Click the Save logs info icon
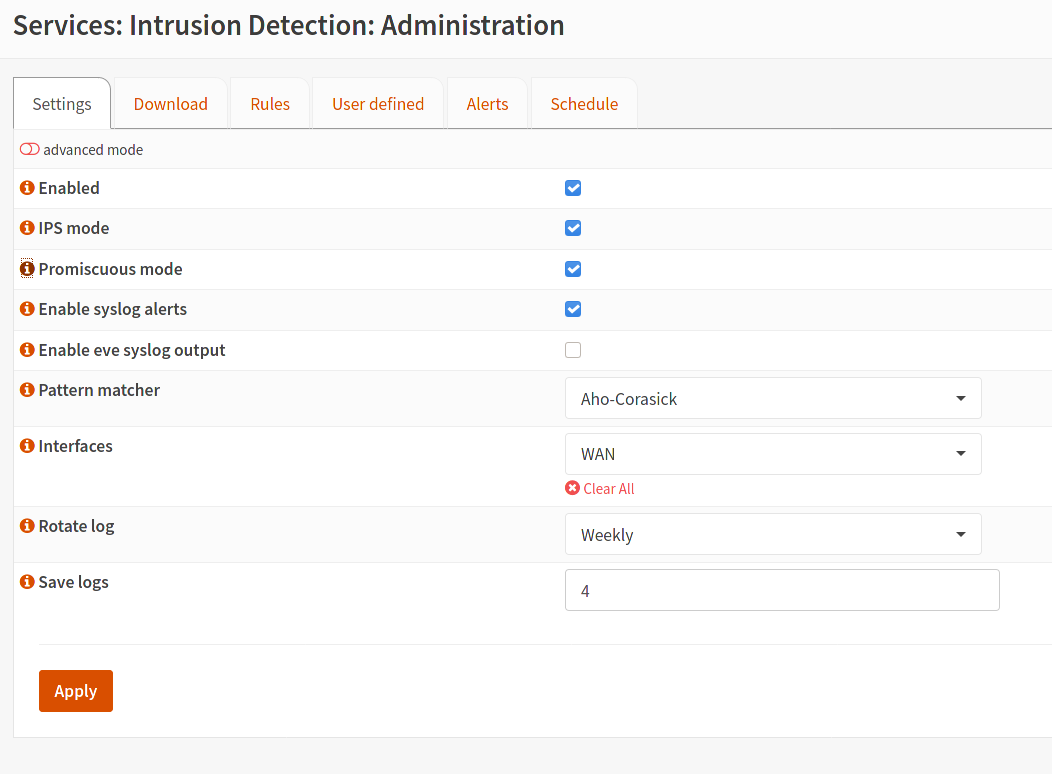 pos(27,582)
